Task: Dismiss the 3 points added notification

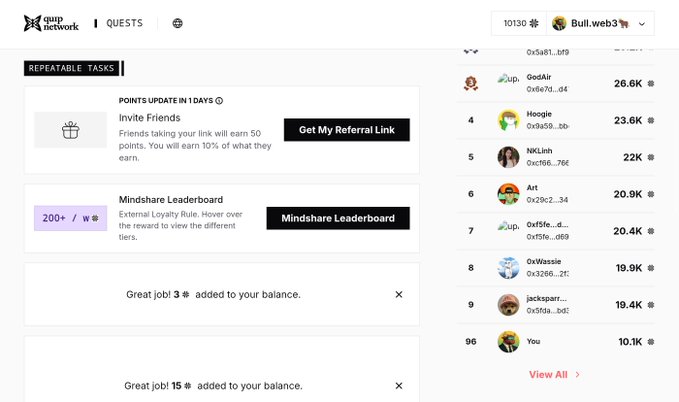Action: 399,295
